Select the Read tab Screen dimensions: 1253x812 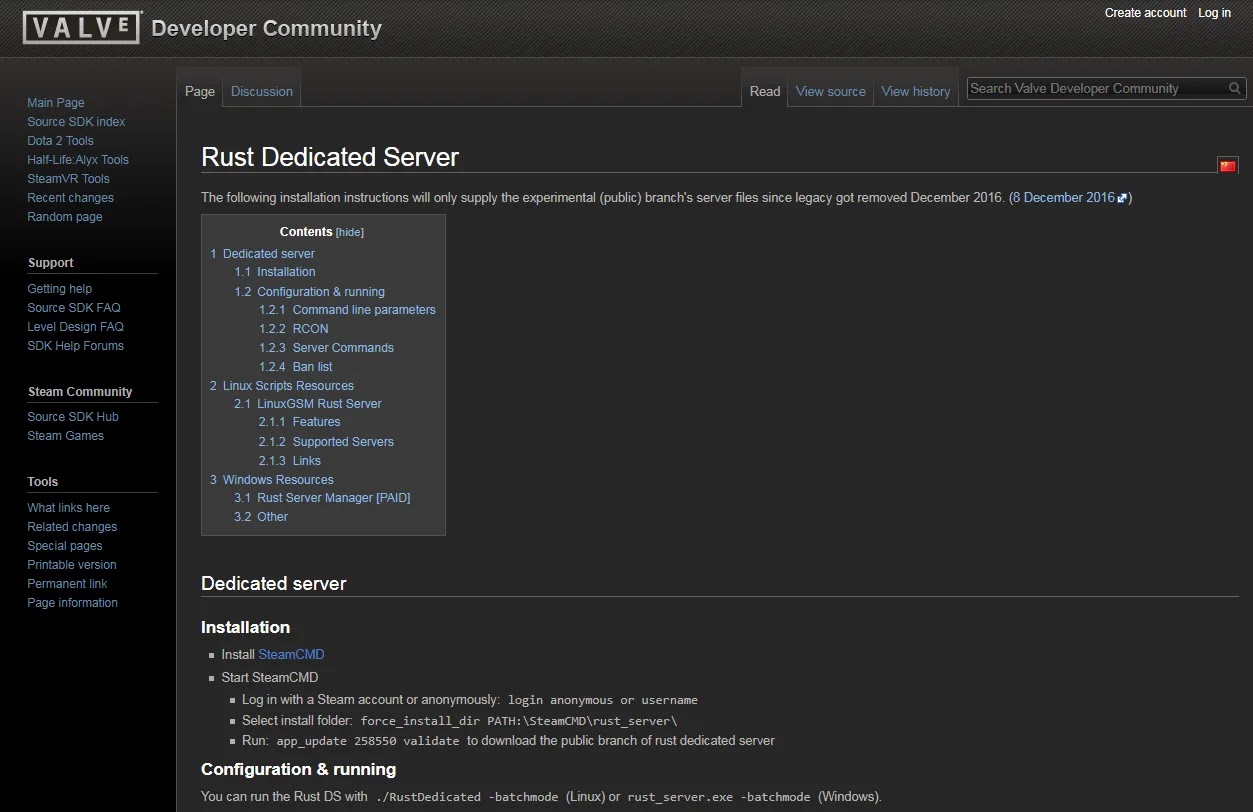point(765,91)
